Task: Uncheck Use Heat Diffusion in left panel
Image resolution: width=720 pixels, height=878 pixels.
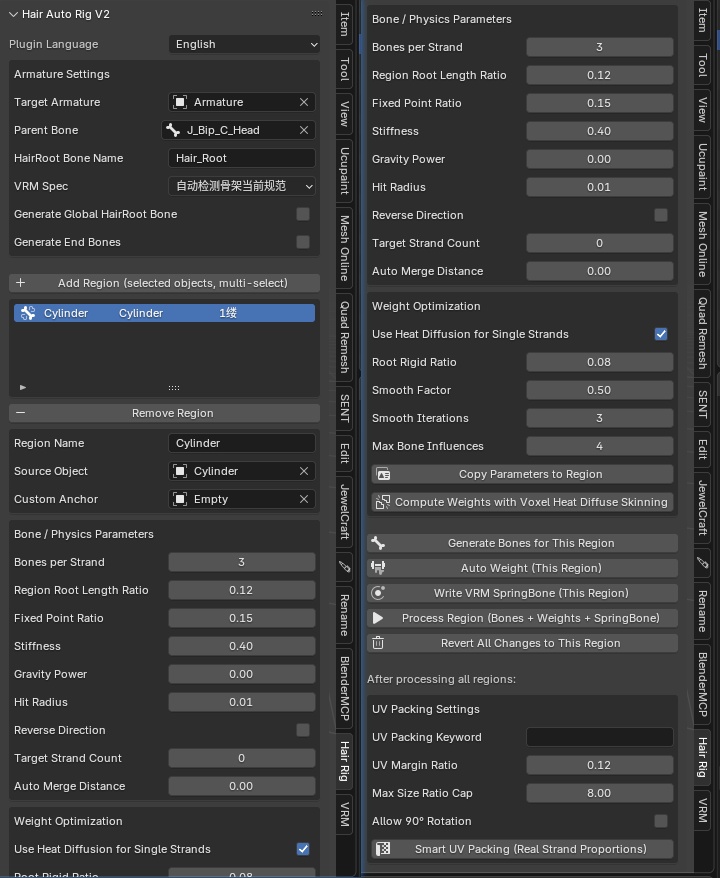Action: tap(303, 849)
